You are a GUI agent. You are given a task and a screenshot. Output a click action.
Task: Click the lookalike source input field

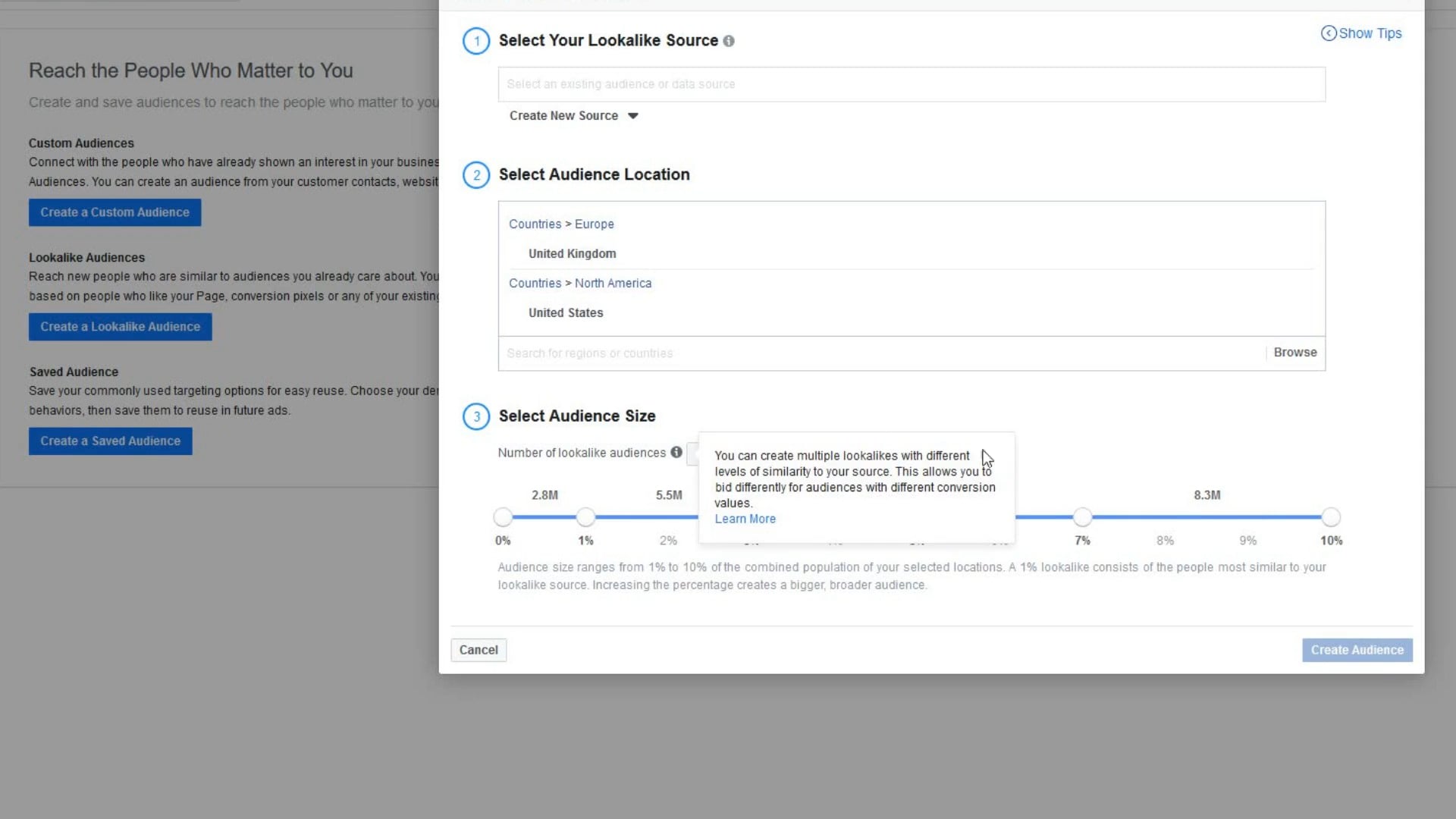[x=912, y=84]
